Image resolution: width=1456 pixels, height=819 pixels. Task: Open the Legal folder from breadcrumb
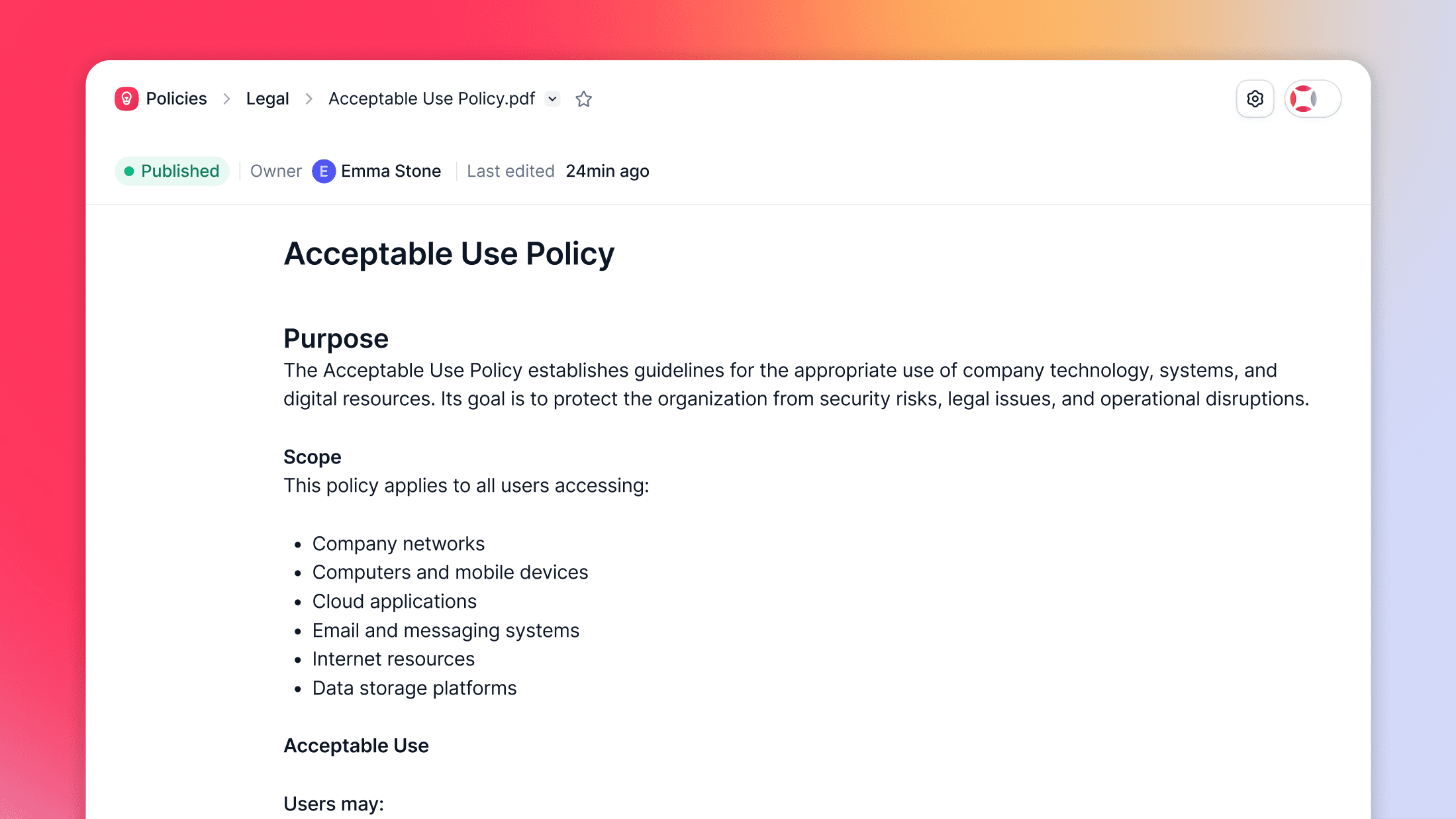(267, 98)
